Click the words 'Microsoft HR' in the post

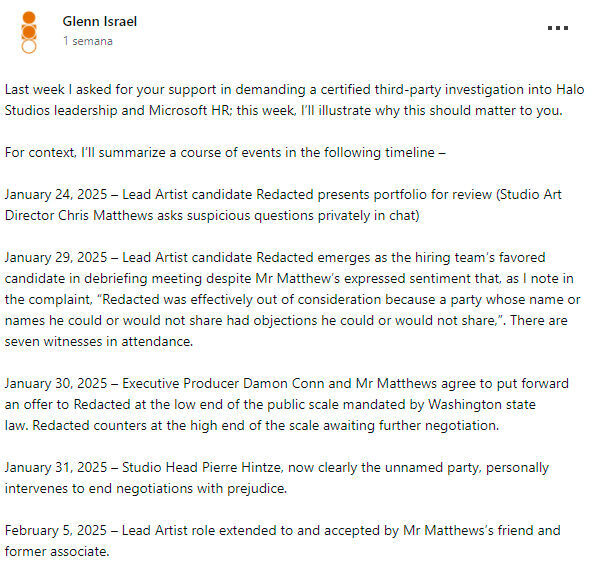[x=189, y=110]
